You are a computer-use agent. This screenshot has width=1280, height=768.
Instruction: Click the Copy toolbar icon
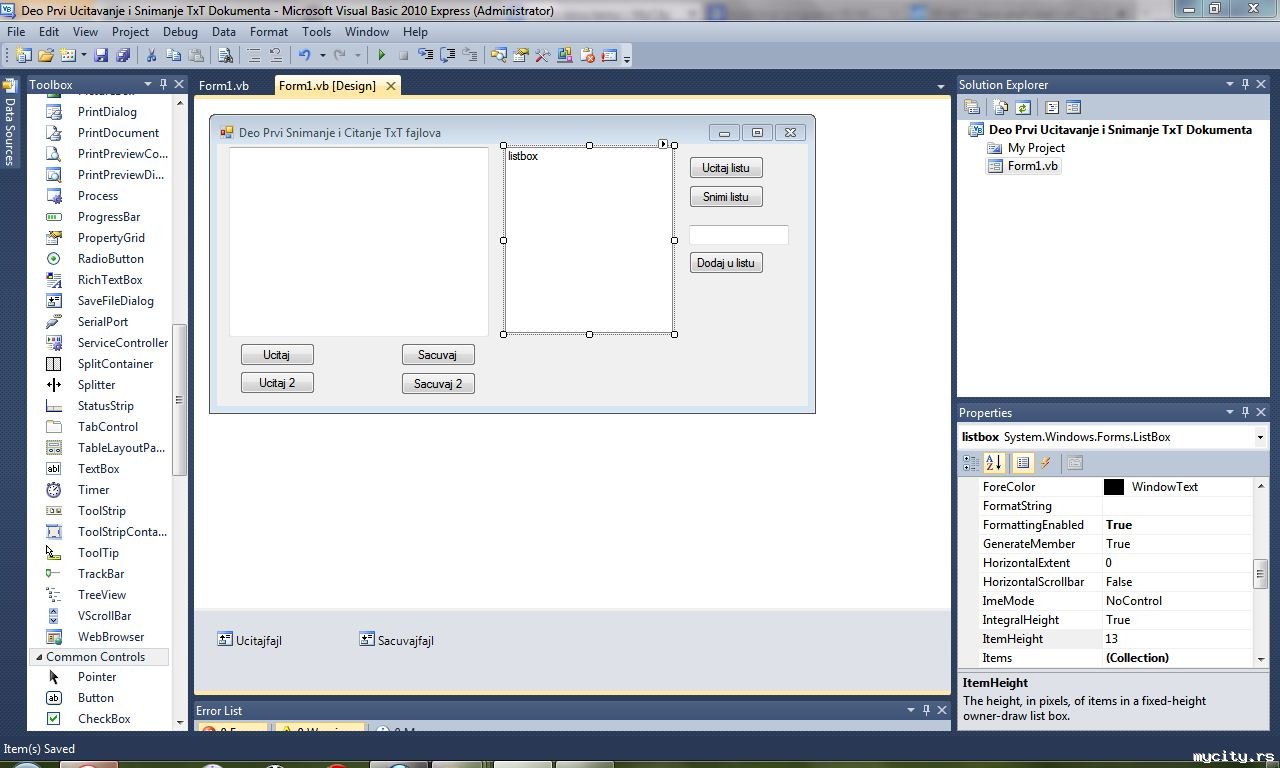point(174,56)
